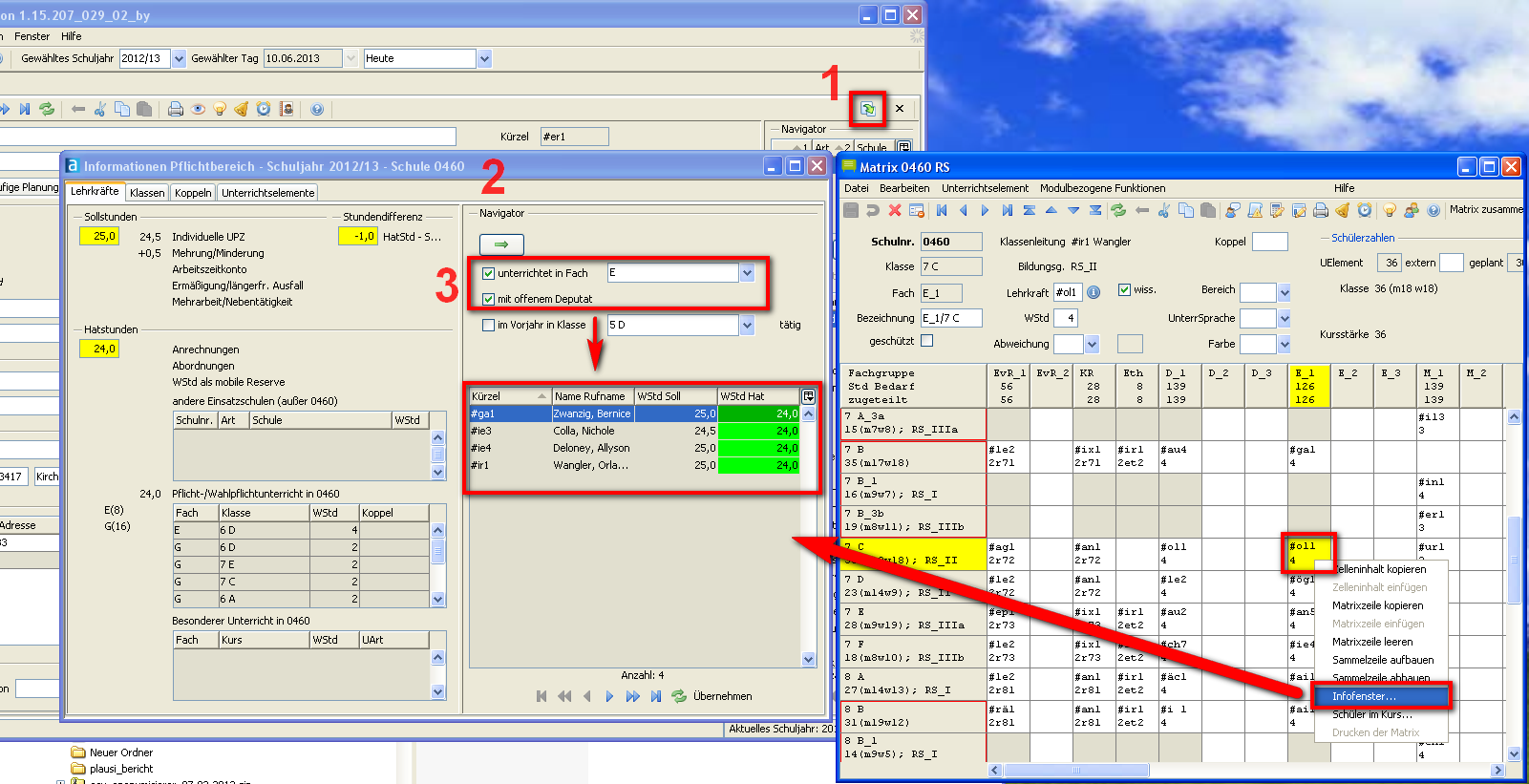Click the Übernehmen button
Screen dimensions: 1529x784
[x=722, y=696]
